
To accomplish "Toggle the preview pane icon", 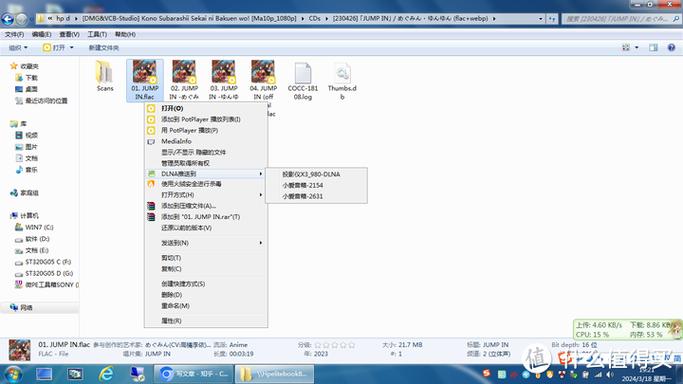I will 653,47.
